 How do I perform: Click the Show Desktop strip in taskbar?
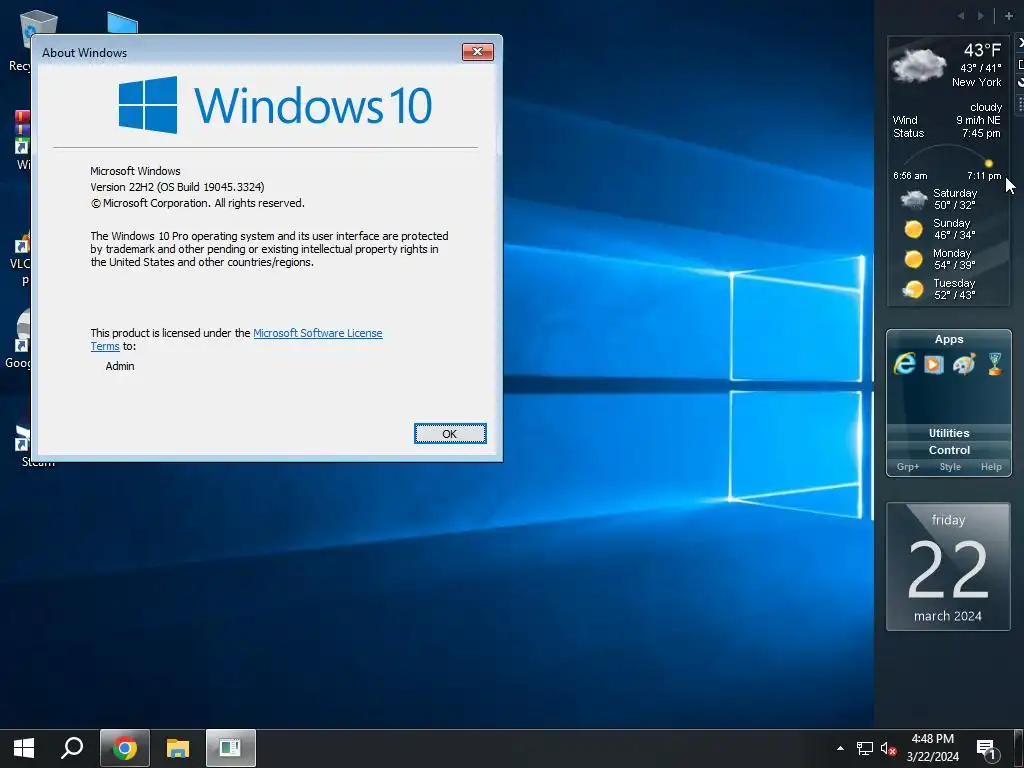click(1021, 748)
